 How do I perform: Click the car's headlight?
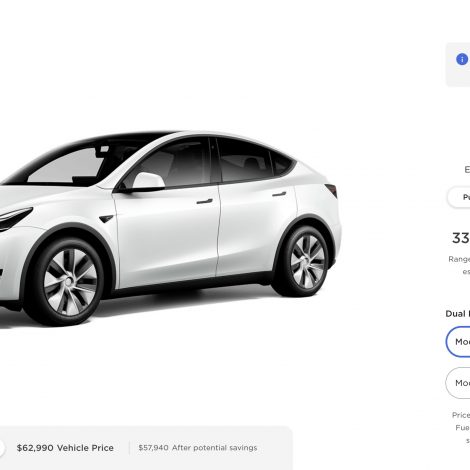point(15,217)
